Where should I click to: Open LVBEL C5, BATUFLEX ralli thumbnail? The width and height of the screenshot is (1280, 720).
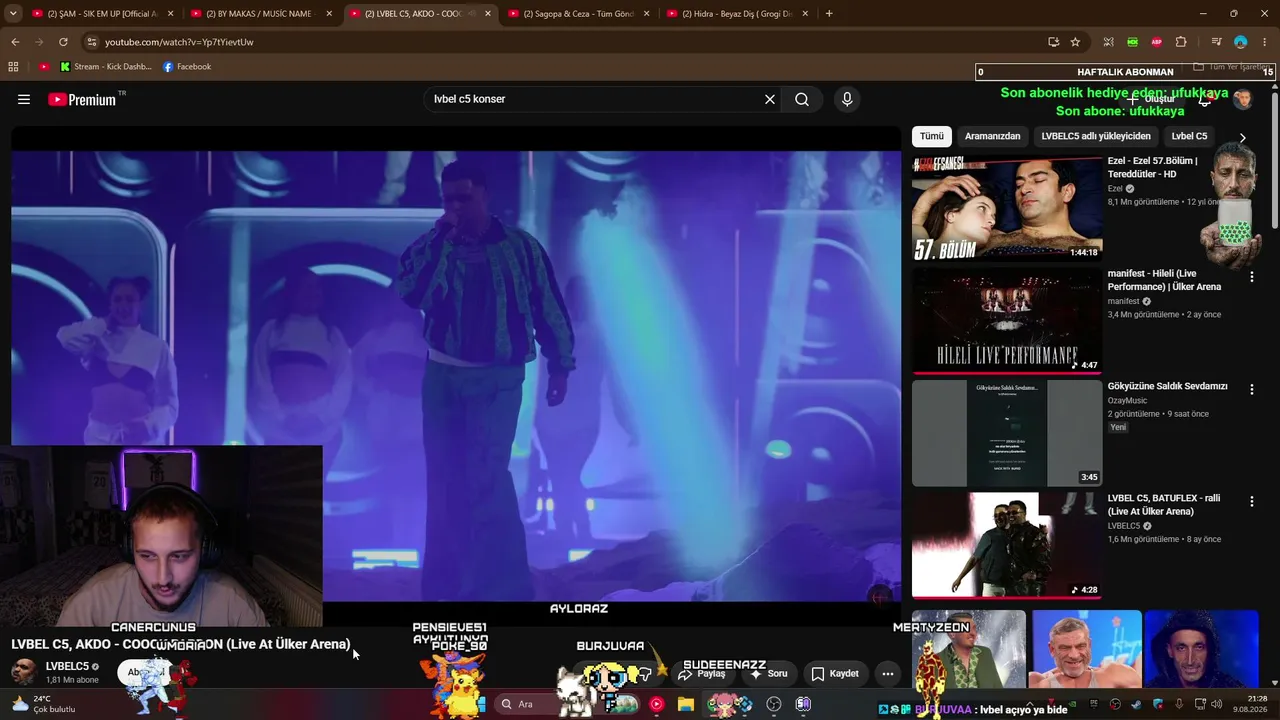(x=1007, y=546)
